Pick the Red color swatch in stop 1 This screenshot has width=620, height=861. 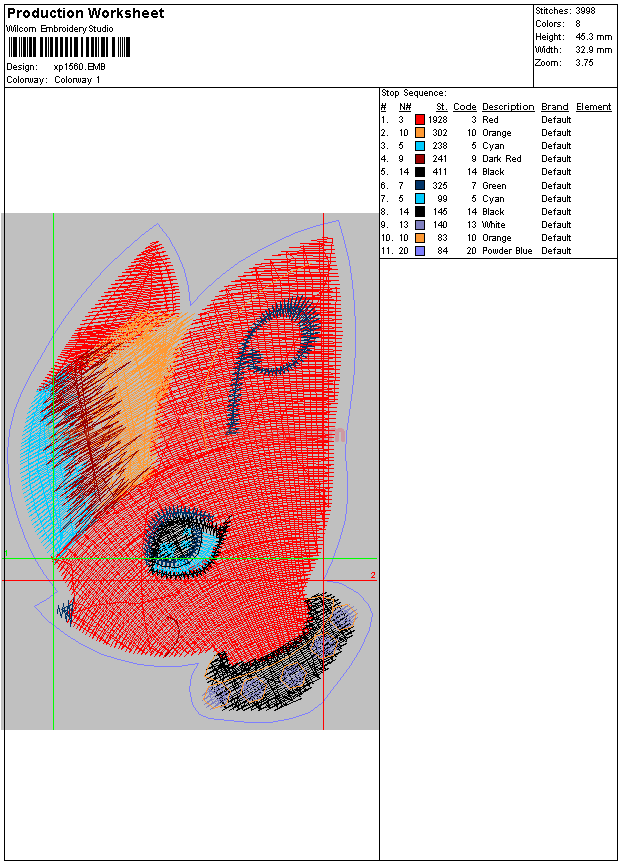[420, 120]
